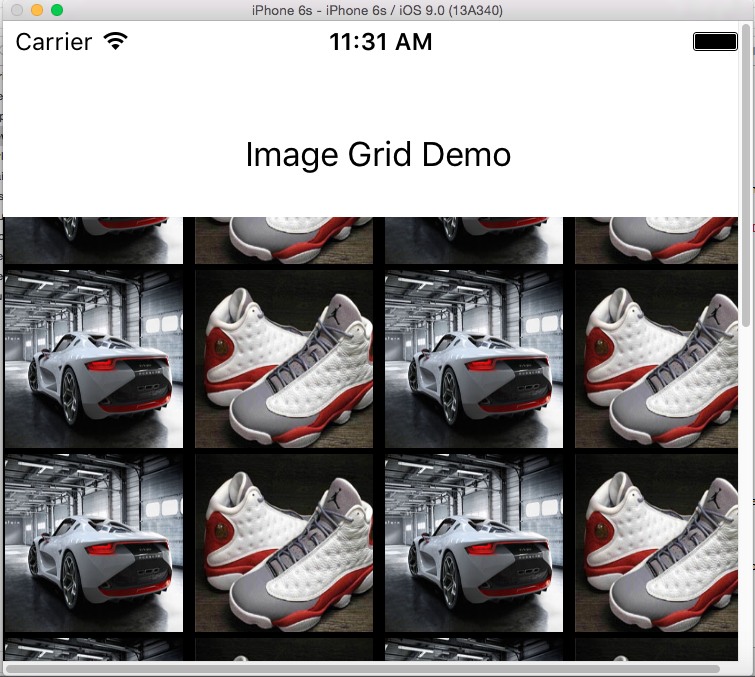Click the horizontal scrollbar of simulator window

click(363, 669)
